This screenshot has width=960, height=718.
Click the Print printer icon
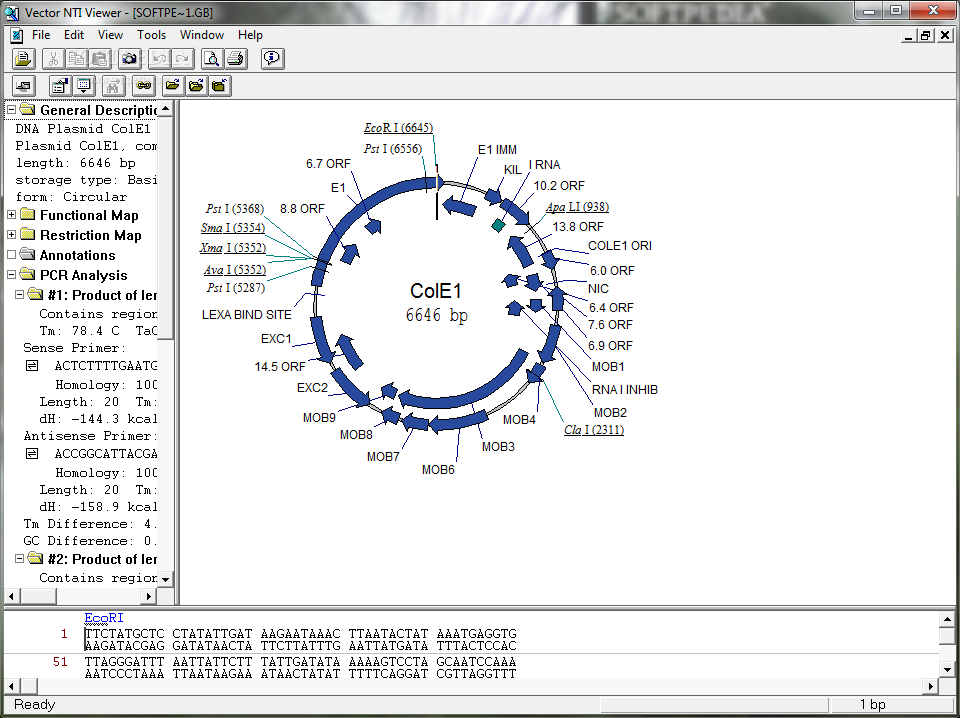(236, 59)
